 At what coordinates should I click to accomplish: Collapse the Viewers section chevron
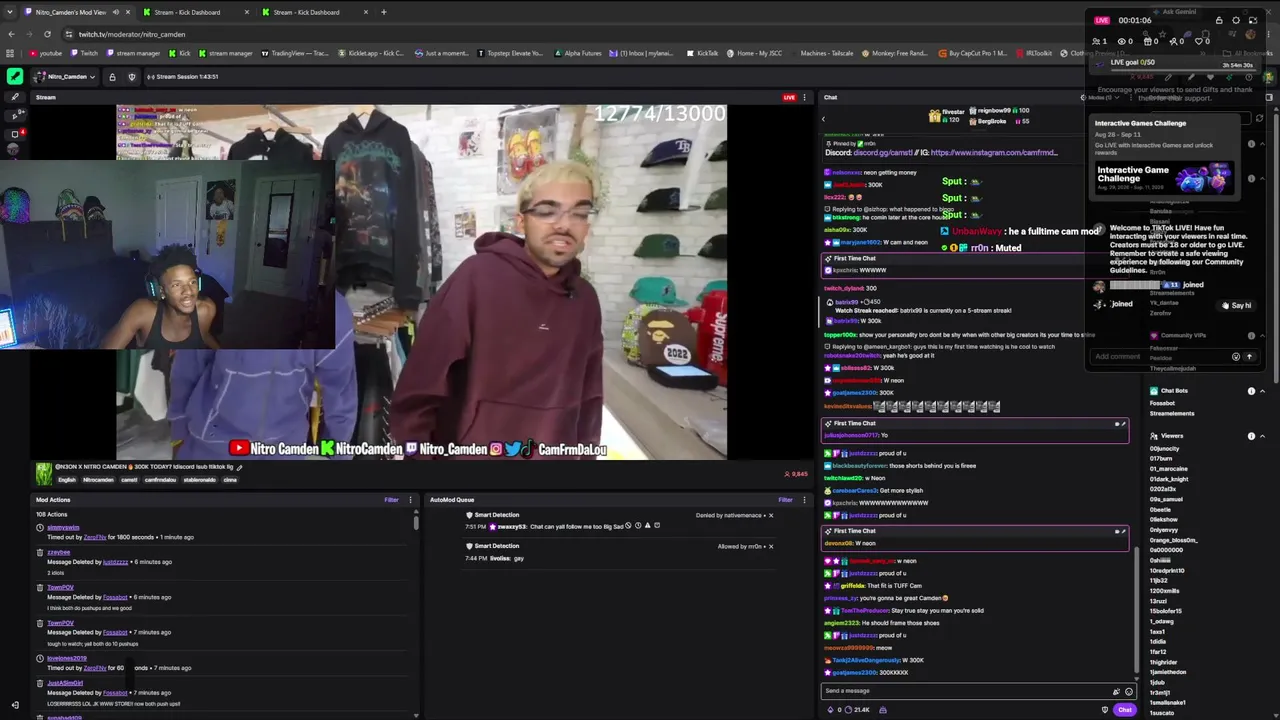click(x=1262, y=436)
